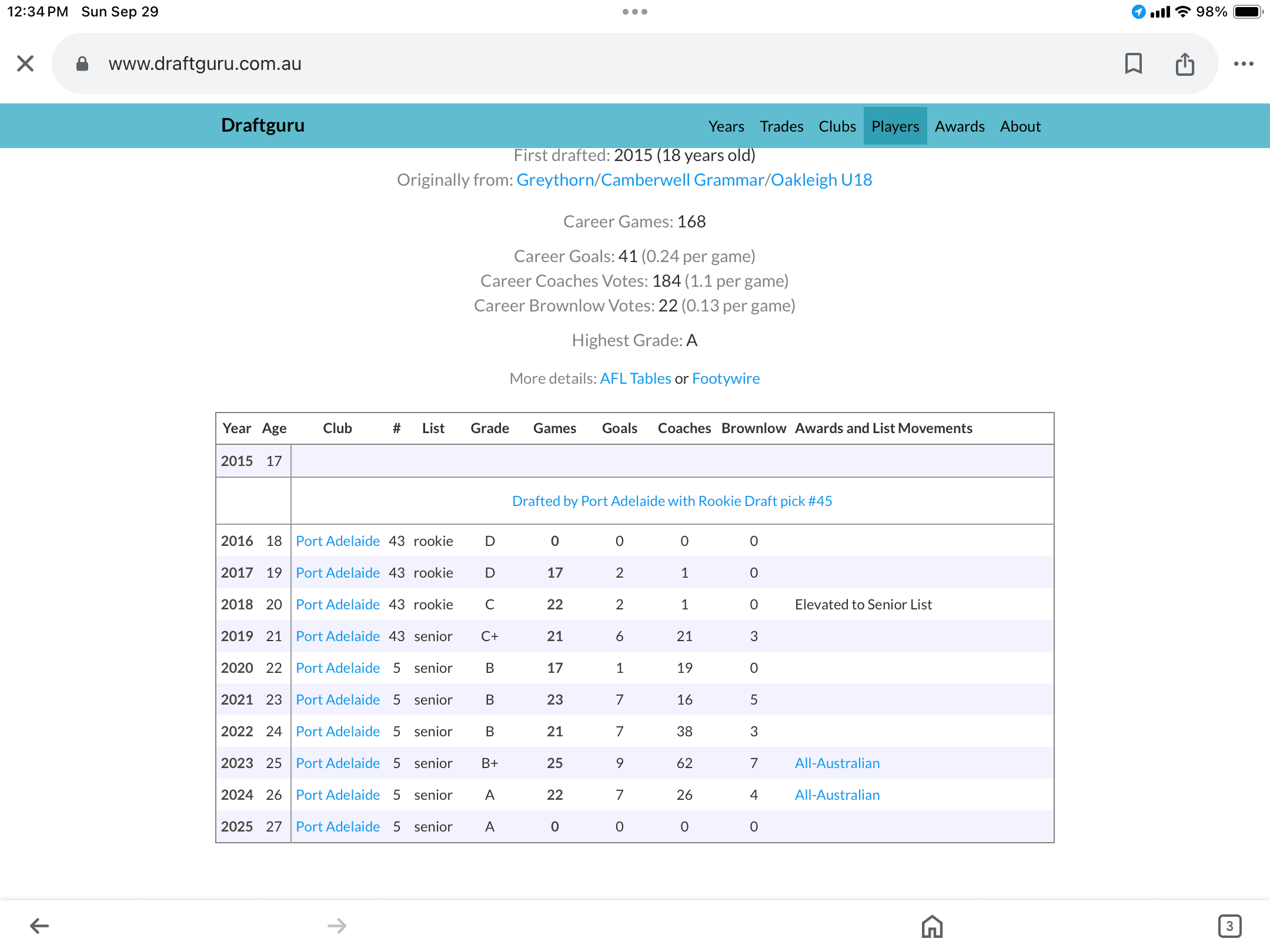Open Port Adelaide link in 2020 row
This screenshot has height=952, width=1270.
(337, 668)
